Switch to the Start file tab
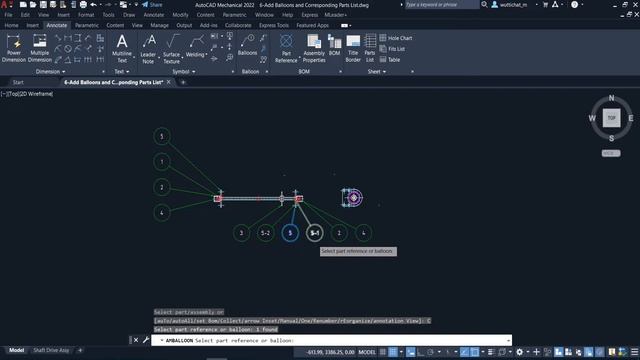Image resolution: width=640 pixels, height=360 pixels. click(18, 82)
